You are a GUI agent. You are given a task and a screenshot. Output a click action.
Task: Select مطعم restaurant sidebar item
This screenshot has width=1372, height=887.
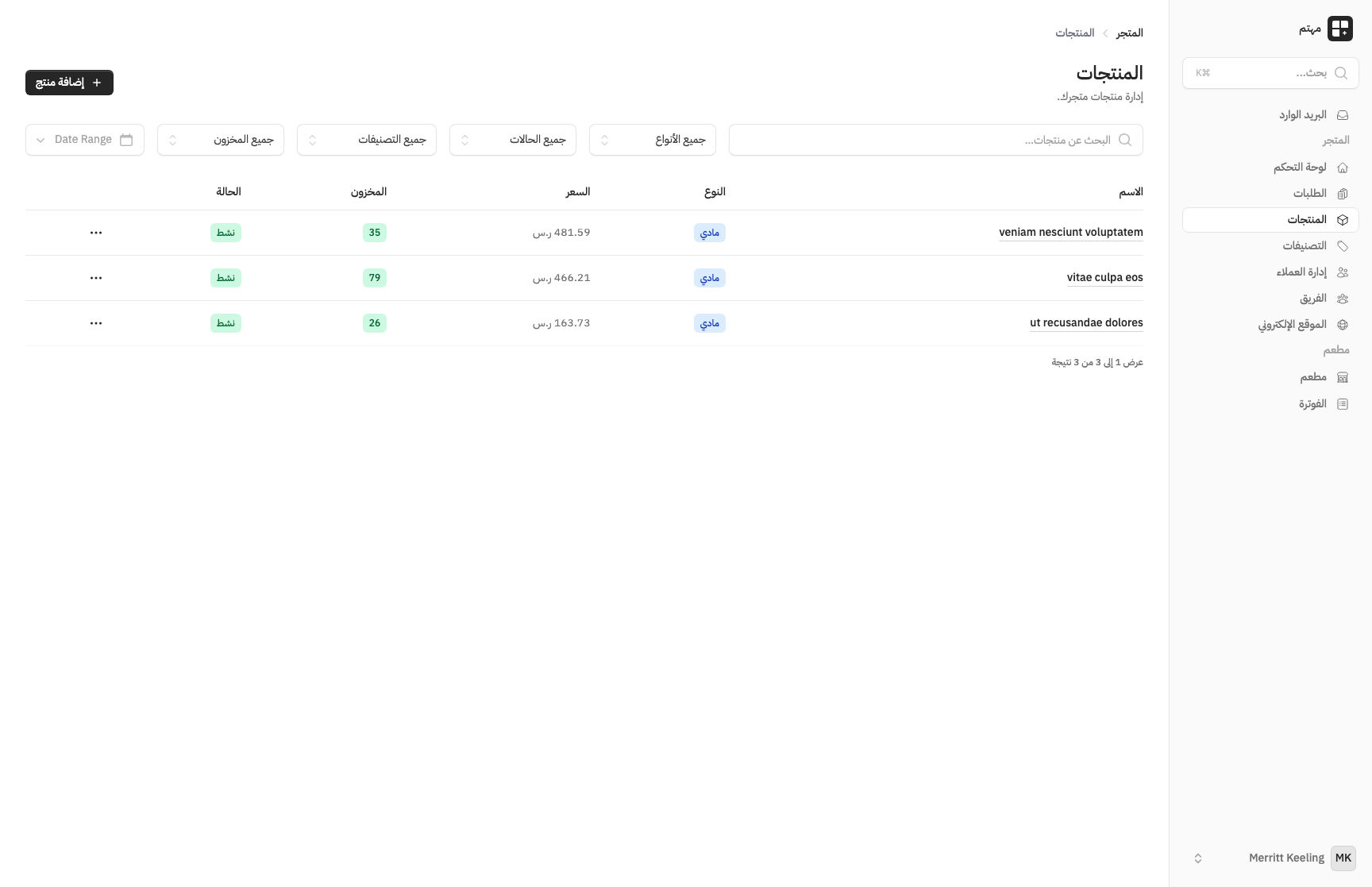[1312, 377]
